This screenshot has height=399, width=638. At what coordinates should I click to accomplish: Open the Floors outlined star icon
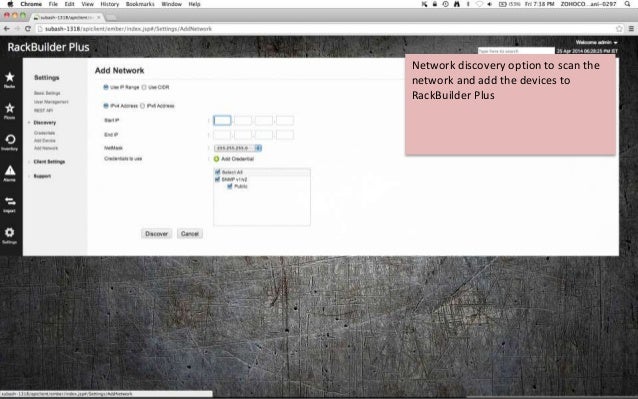(10, 108)
